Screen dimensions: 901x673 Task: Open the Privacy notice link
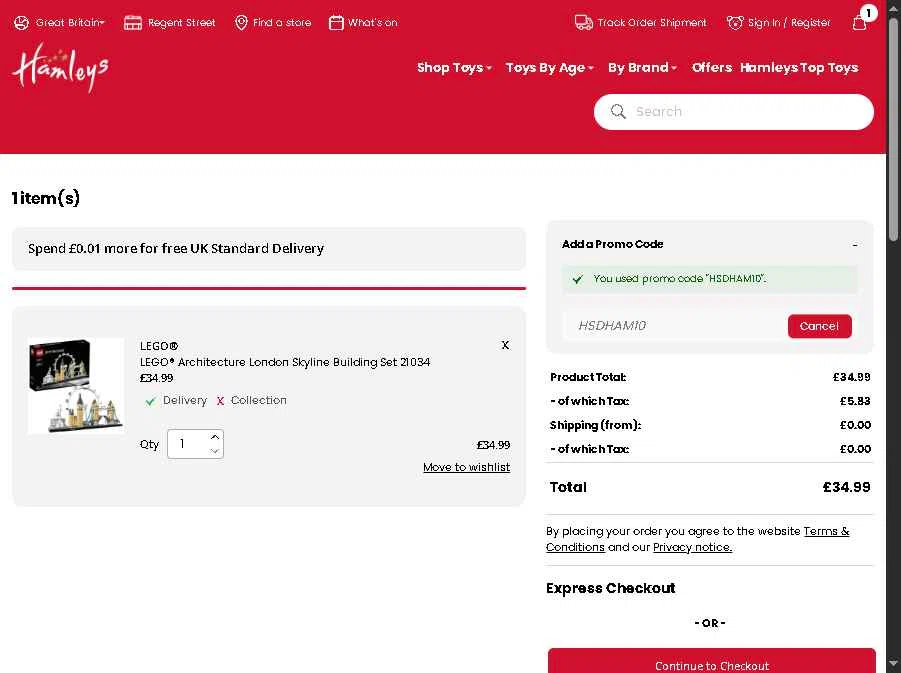(x=692, y=547)
